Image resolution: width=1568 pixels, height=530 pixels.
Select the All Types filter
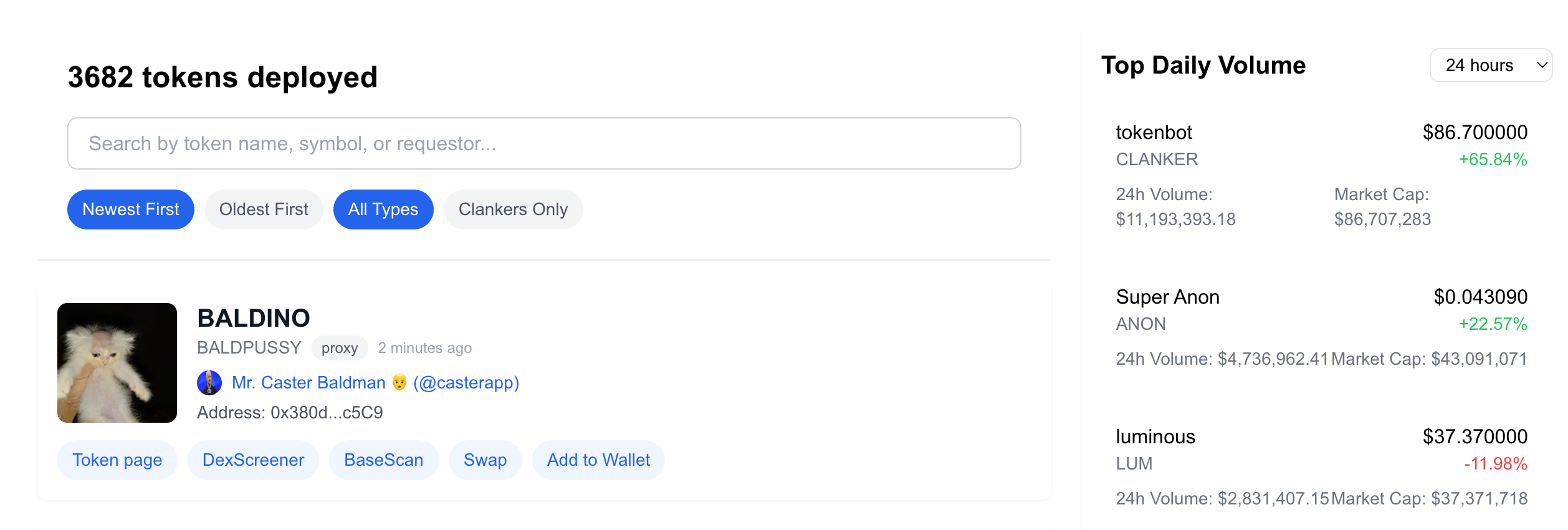[383, 210]
